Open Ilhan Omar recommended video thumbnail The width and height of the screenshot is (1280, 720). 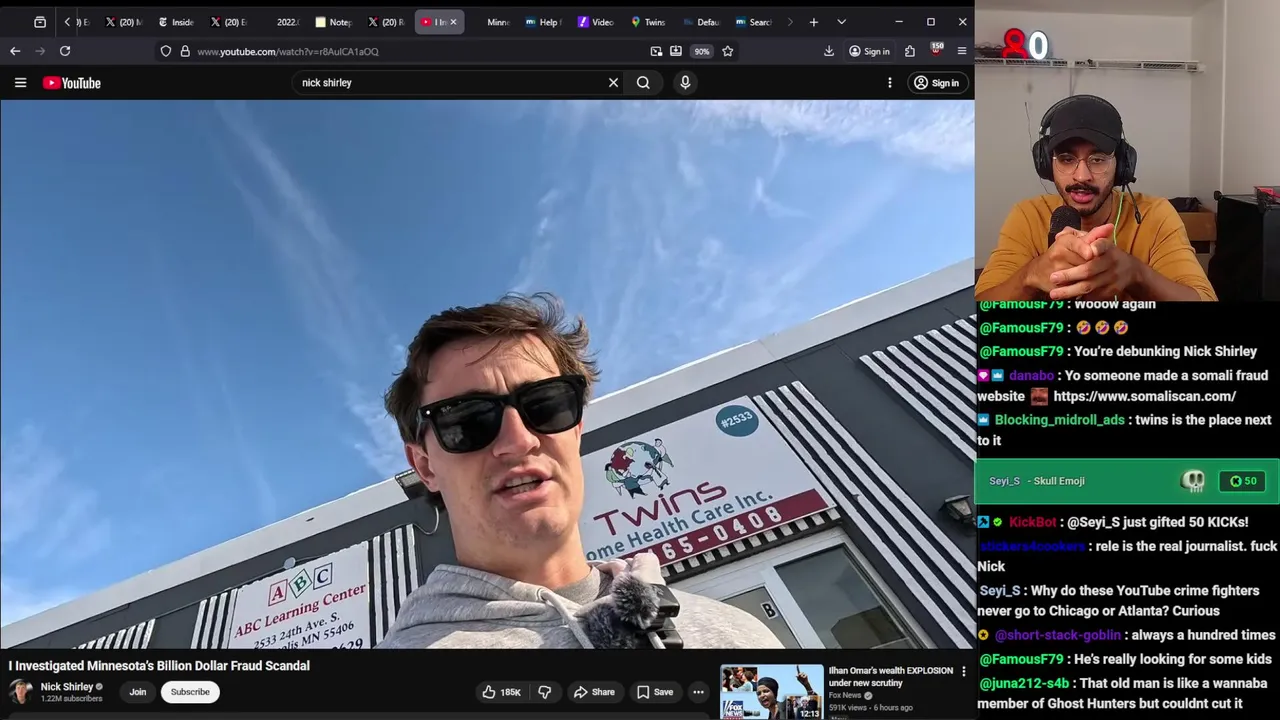(772, 692)
